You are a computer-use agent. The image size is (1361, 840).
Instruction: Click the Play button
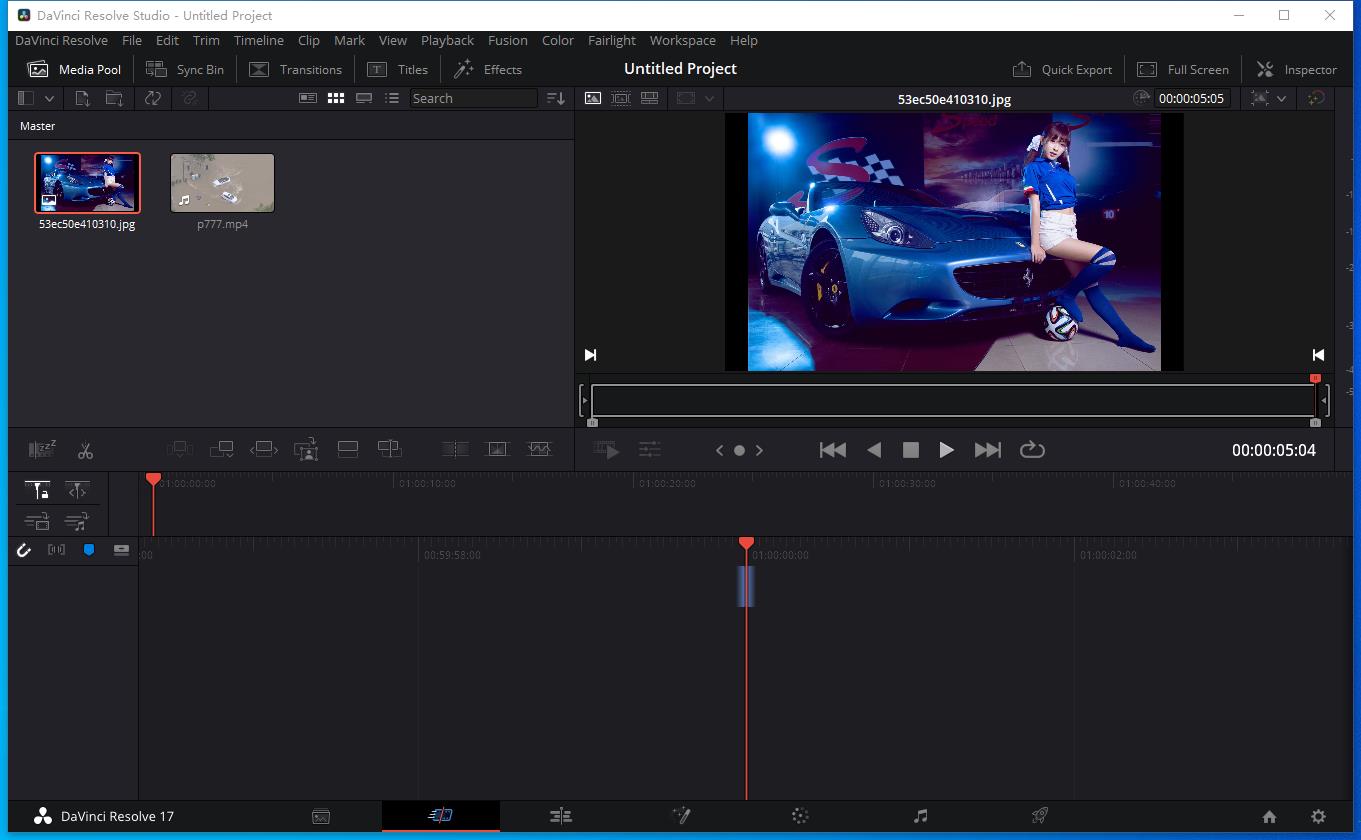click(946, 450)
